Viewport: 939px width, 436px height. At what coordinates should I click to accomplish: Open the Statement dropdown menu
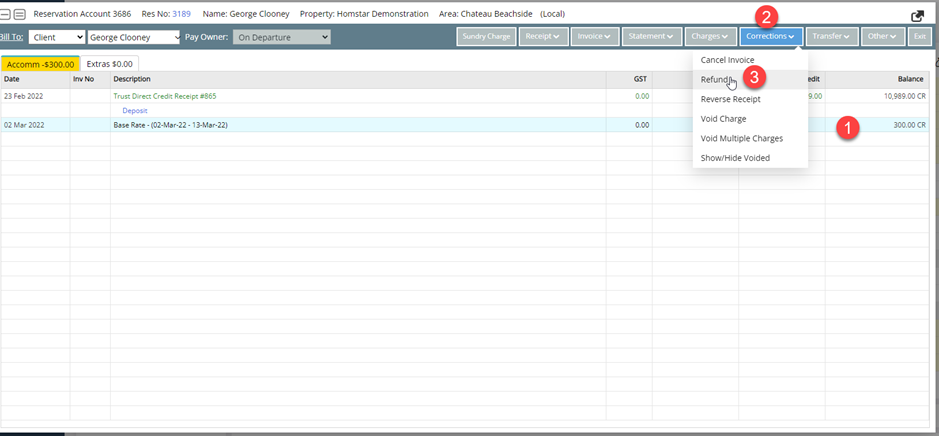coord(652,37)
